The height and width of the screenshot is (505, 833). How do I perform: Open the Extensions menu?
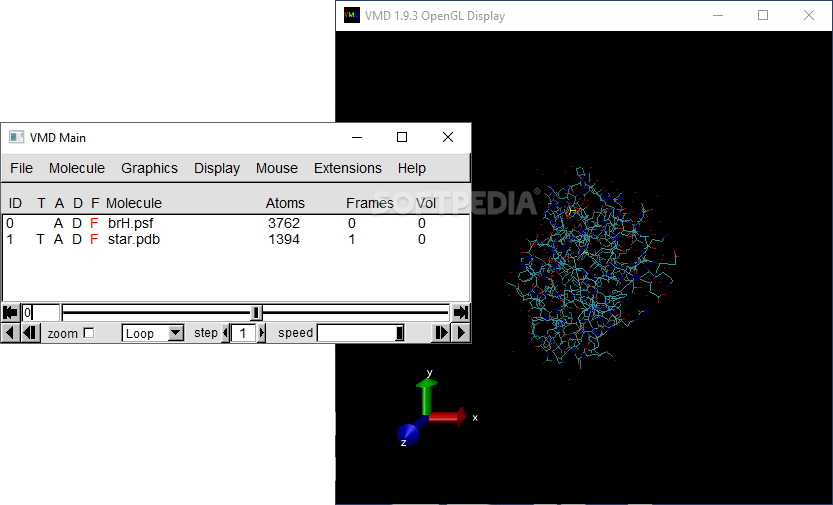pos(348,168)
